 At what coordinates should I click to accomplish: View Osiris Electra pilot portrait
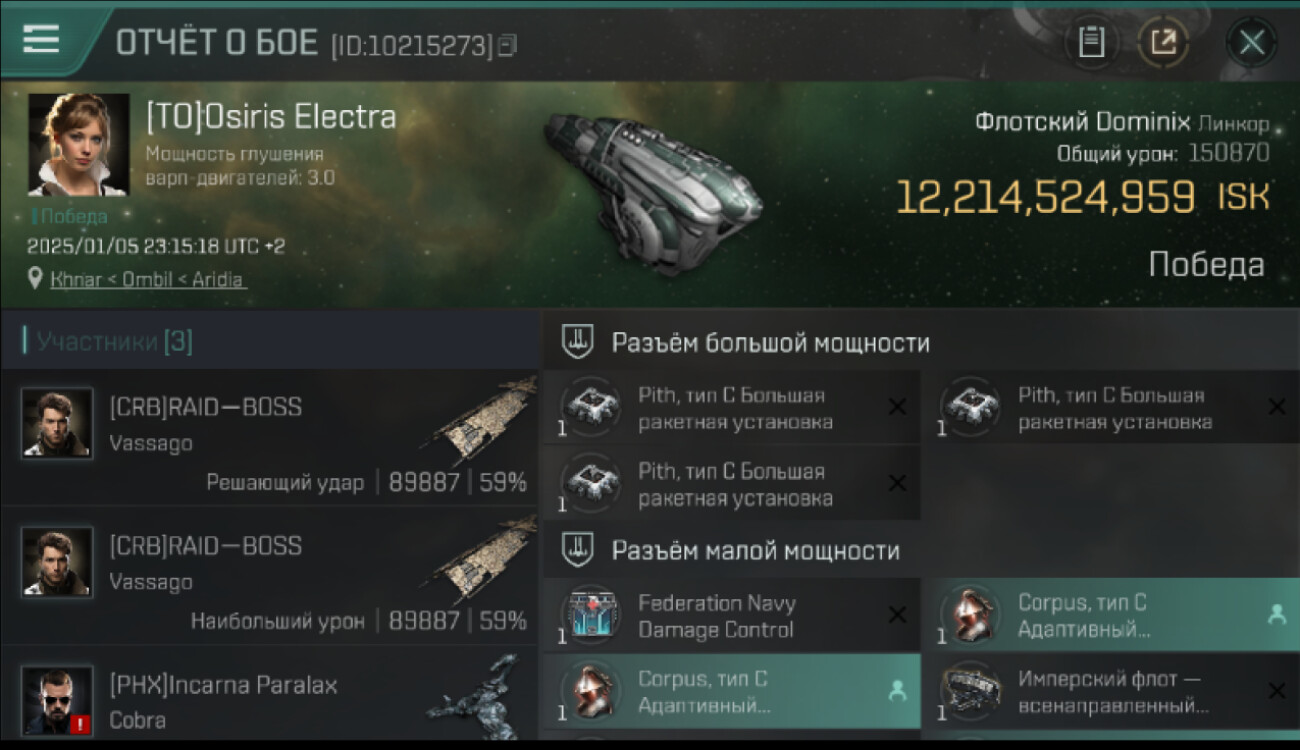pos(78,145)
